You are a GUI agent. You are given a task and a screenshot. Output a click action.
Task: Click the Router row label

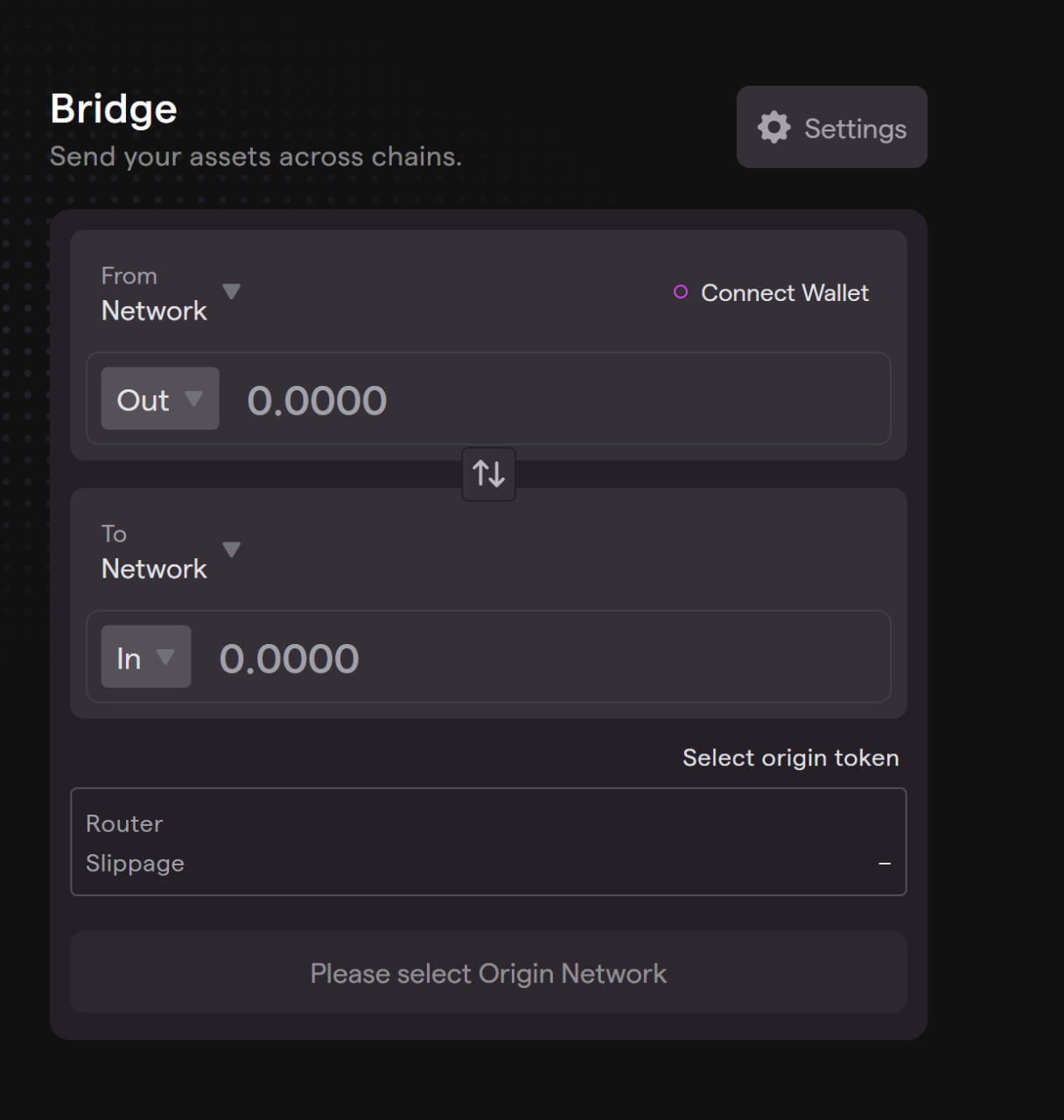[x=124, y=823]
